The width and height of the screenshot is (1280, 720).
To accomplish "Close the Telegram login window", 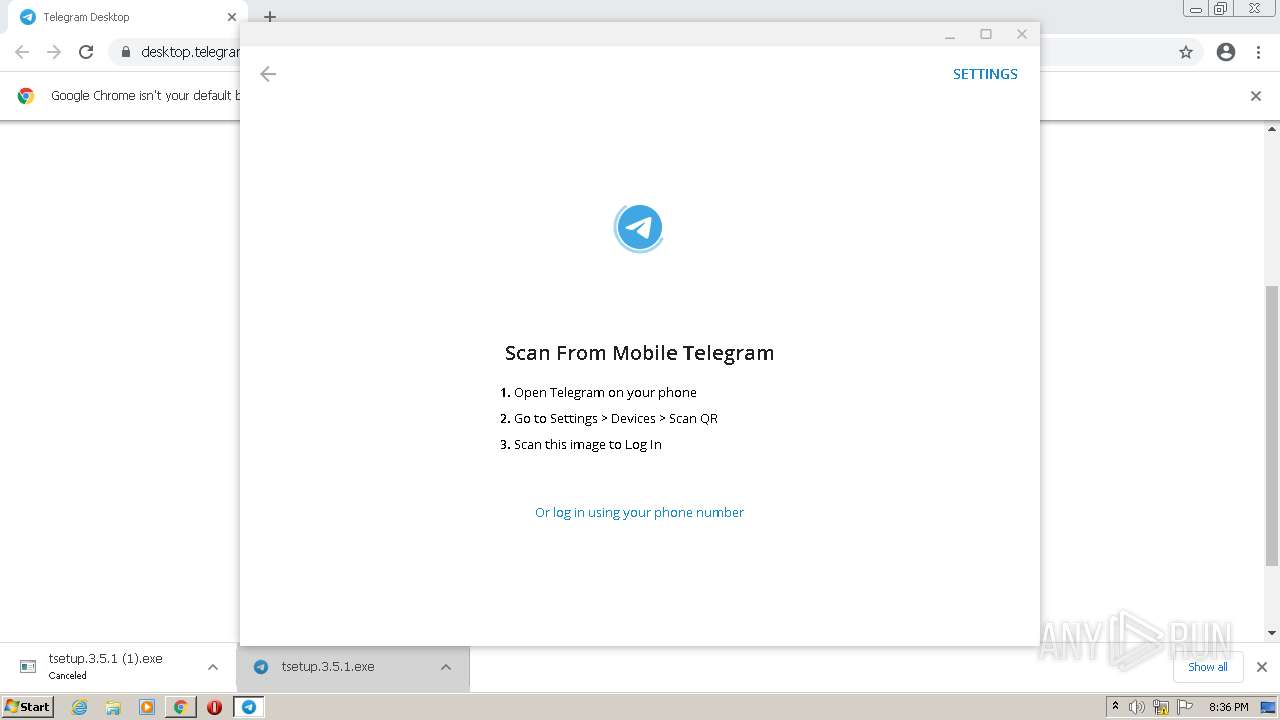I will pos(1021,34).
